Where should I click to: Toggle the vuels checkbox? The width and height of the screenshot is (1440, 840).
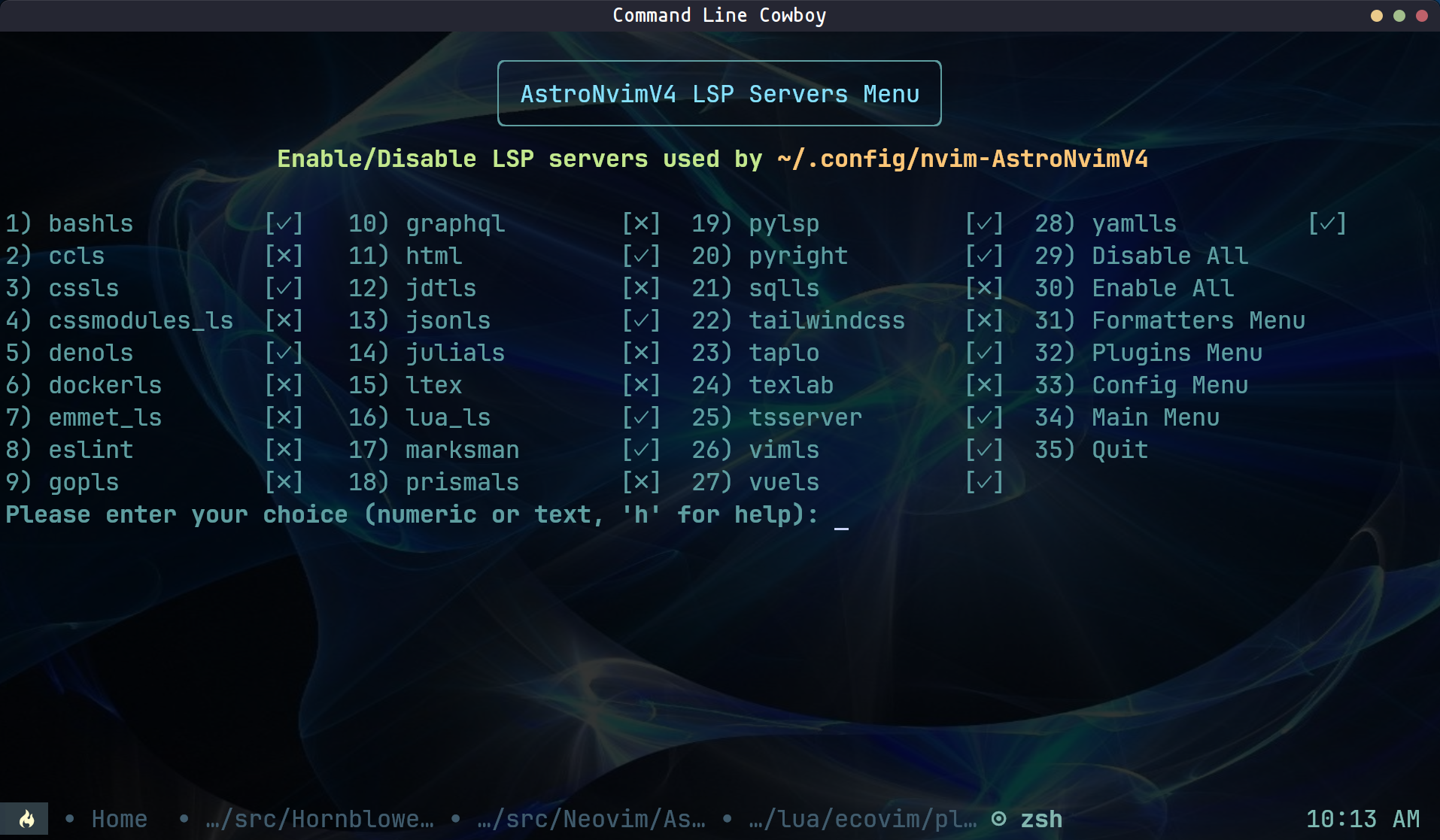tap(984, 482)
